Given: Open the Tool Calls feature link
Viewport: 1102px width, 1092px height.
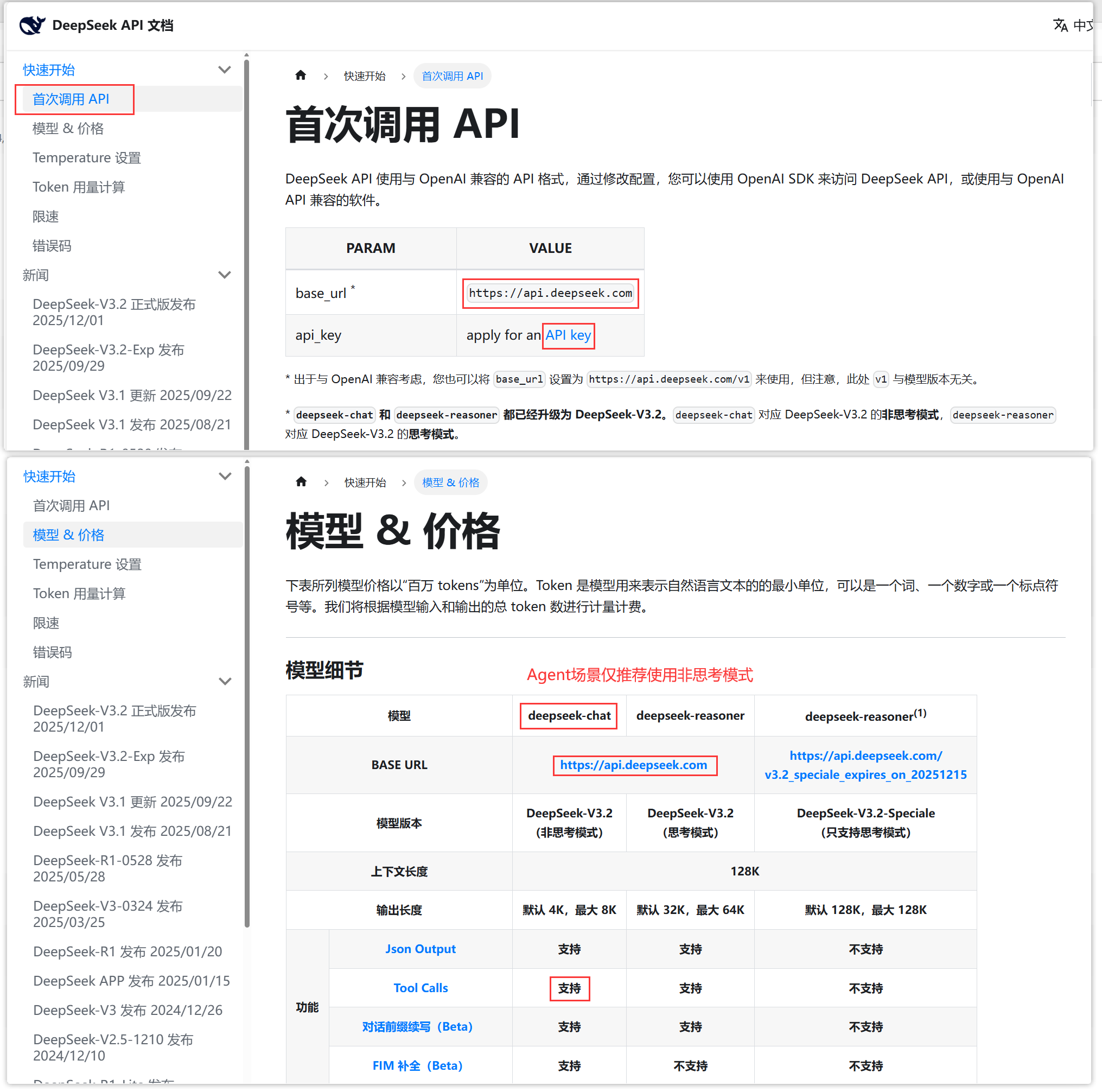Looking at the screenshot, I should [x=421, y=988].
